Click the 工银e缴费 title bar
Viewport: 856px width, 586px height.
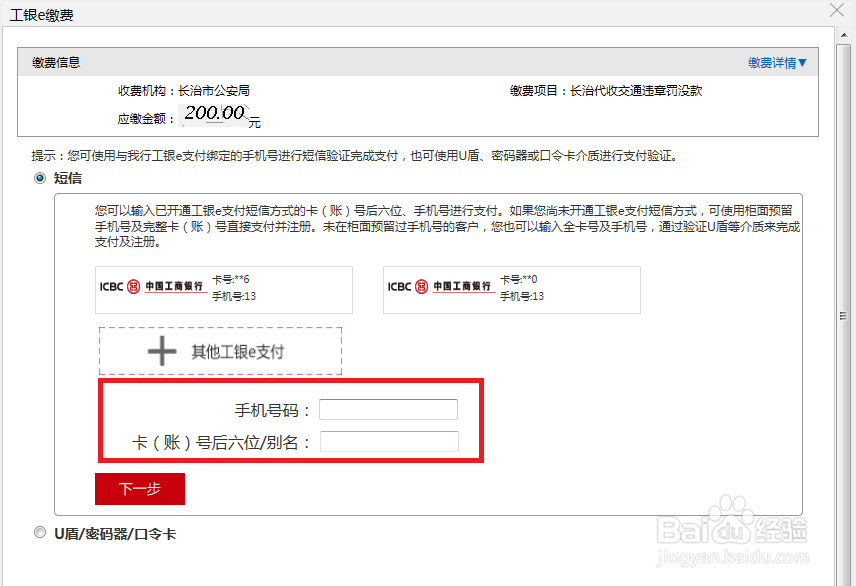pyautogui.click(x=40, y=14)
